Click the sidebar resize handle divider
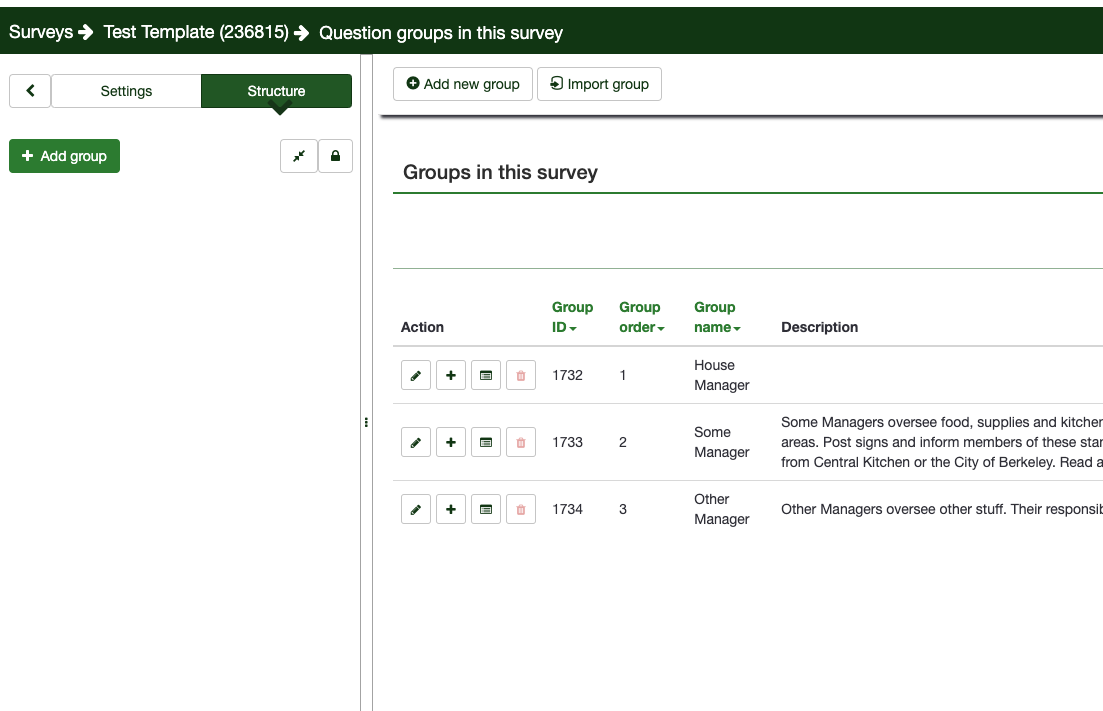Screen dimensions: 1103x711 click(x=366, y=422)
